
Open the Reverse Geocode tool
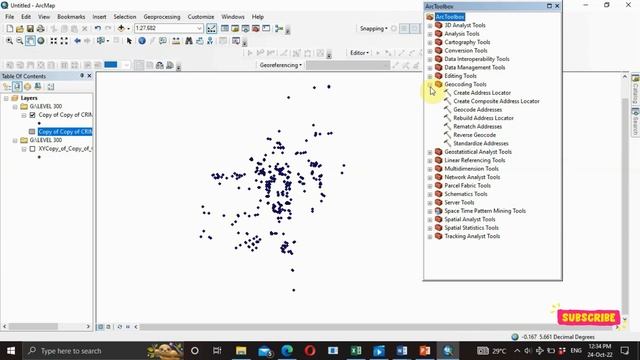point(475,135)
